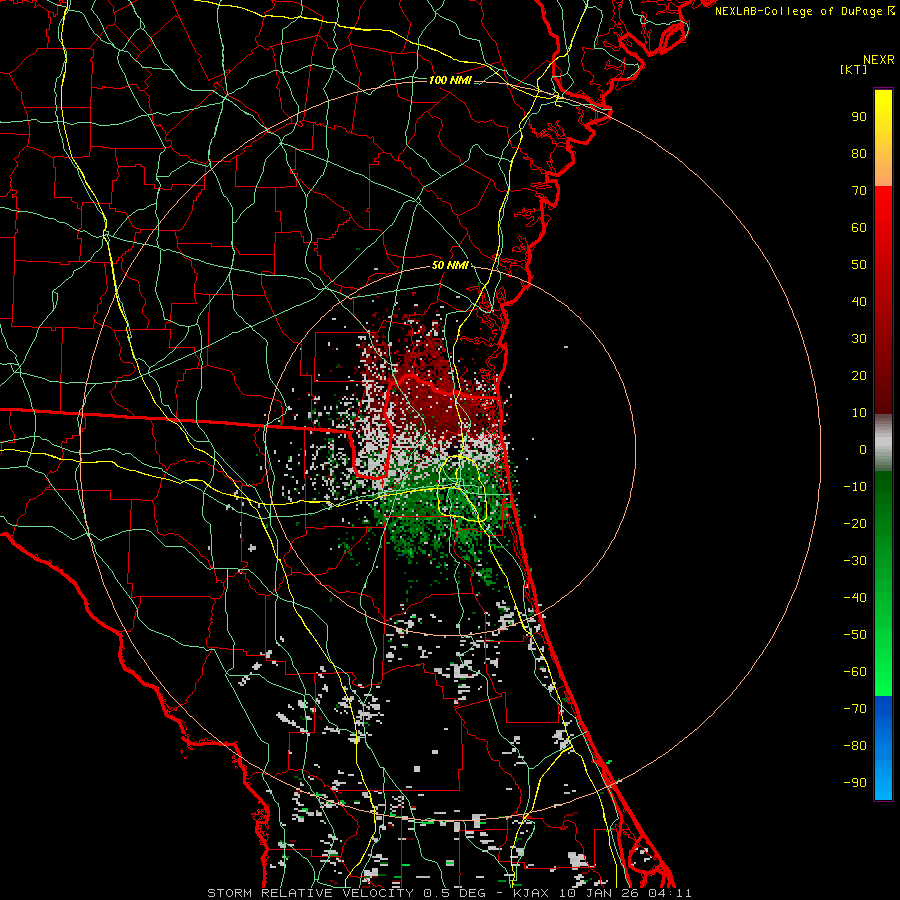Click the 70 value on the velocity scale
Viewport: 900px width, 900px height.
[x=859, y=191]
